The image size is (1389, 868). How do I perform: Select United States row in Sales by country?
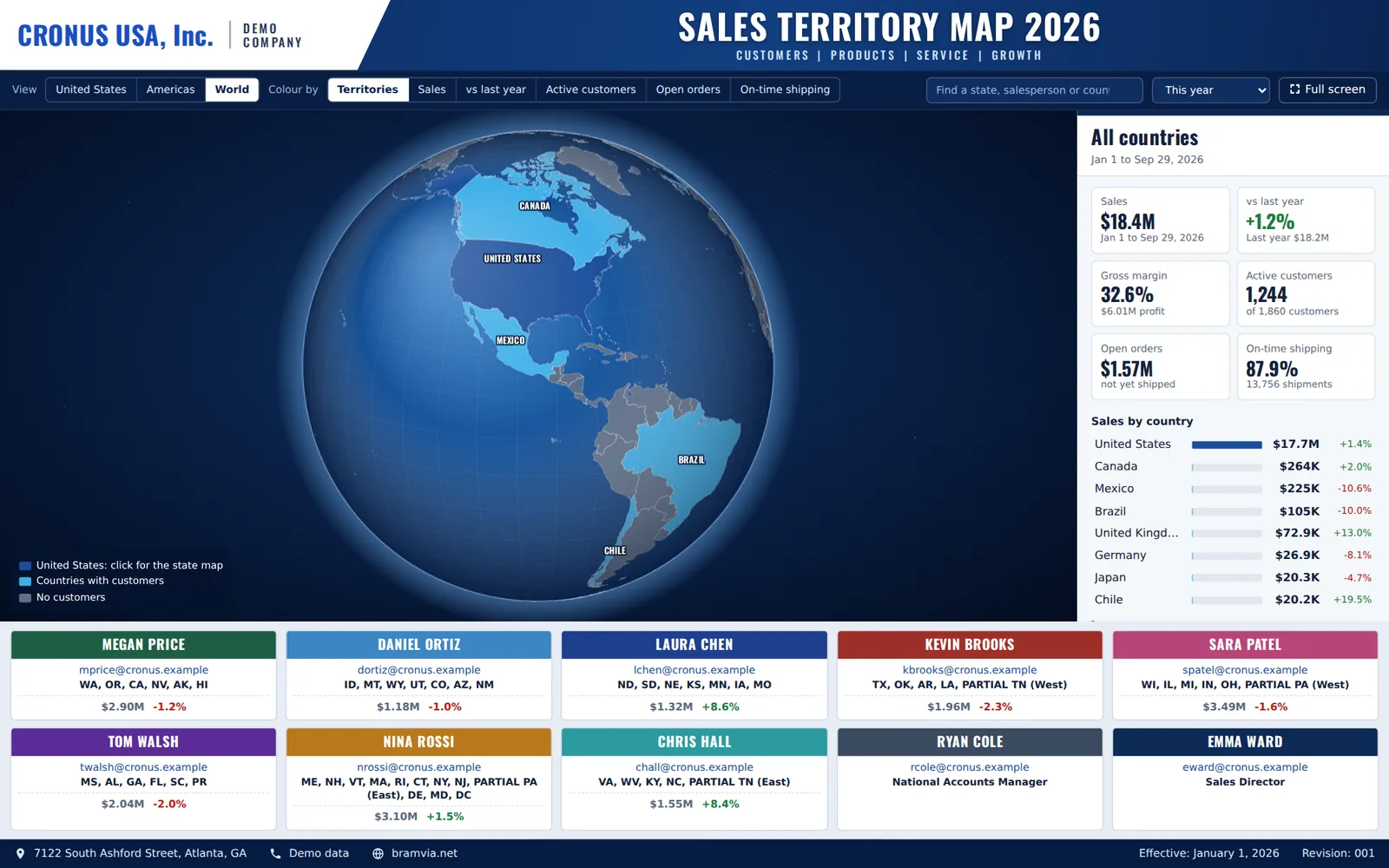[1233, 444]
